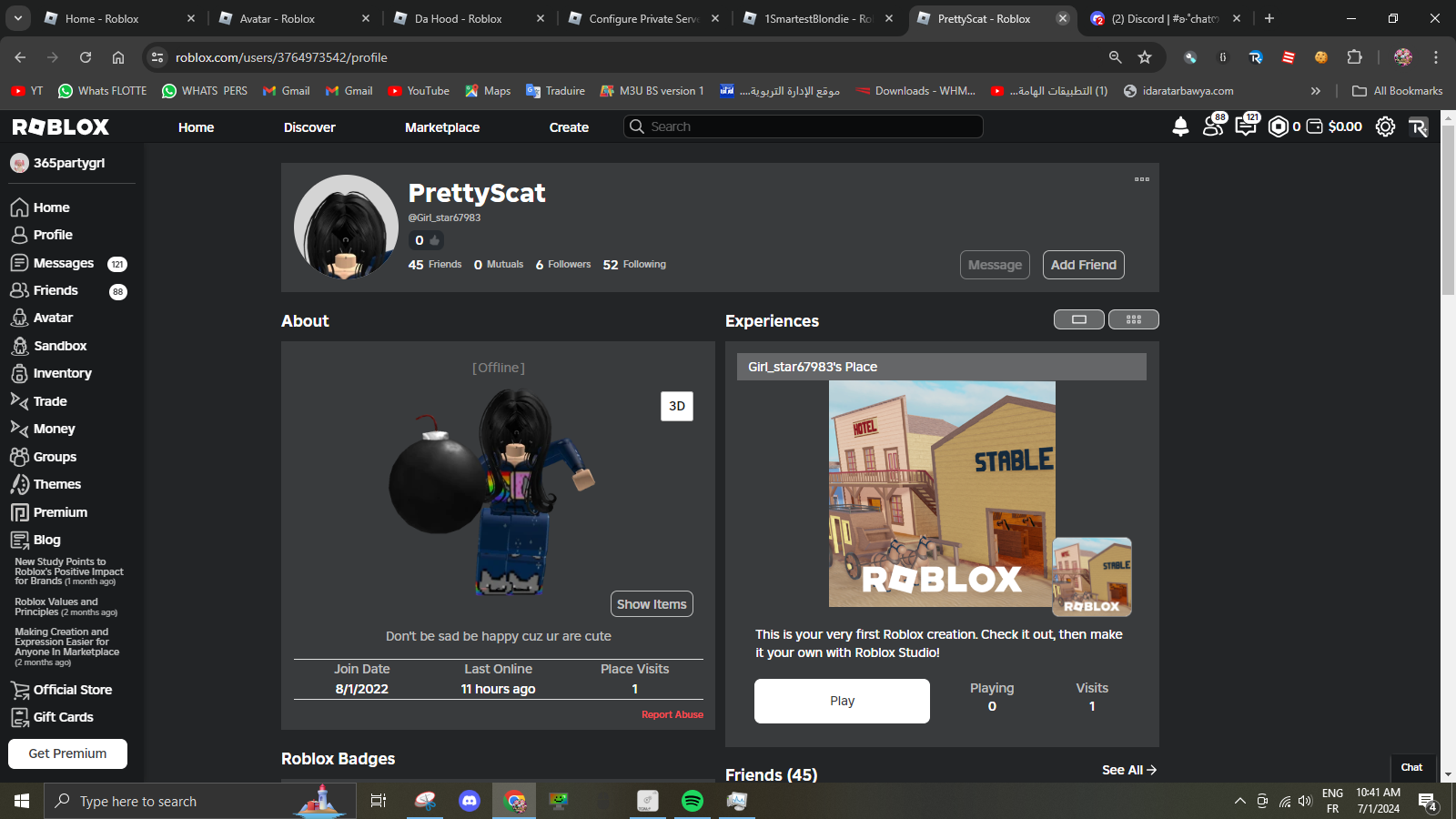Click Get Premium button

67,753
